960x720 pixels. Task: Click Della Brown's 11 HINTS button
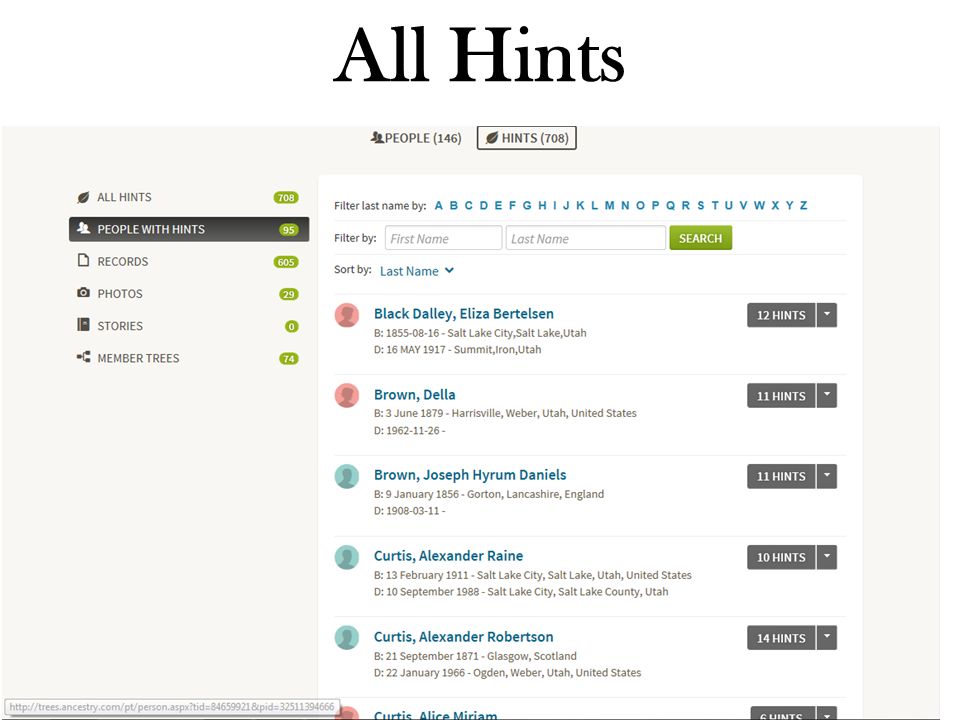781,396
